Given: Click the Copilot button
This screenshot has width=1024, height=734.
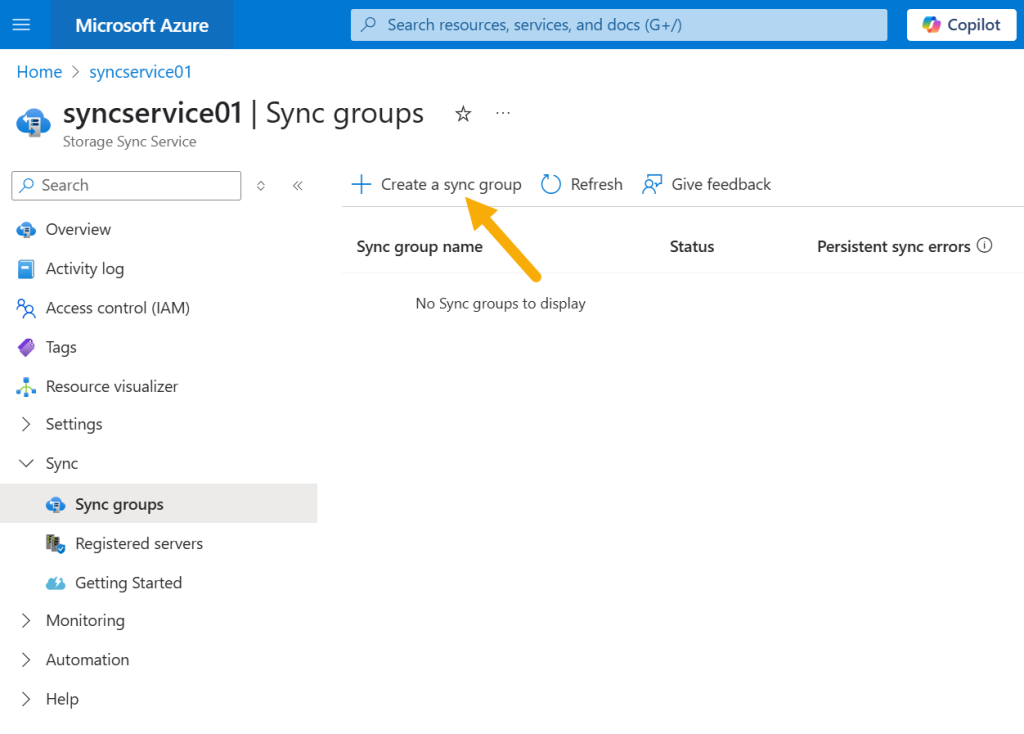Looking at the screenshot, I should tap(961, 25).
